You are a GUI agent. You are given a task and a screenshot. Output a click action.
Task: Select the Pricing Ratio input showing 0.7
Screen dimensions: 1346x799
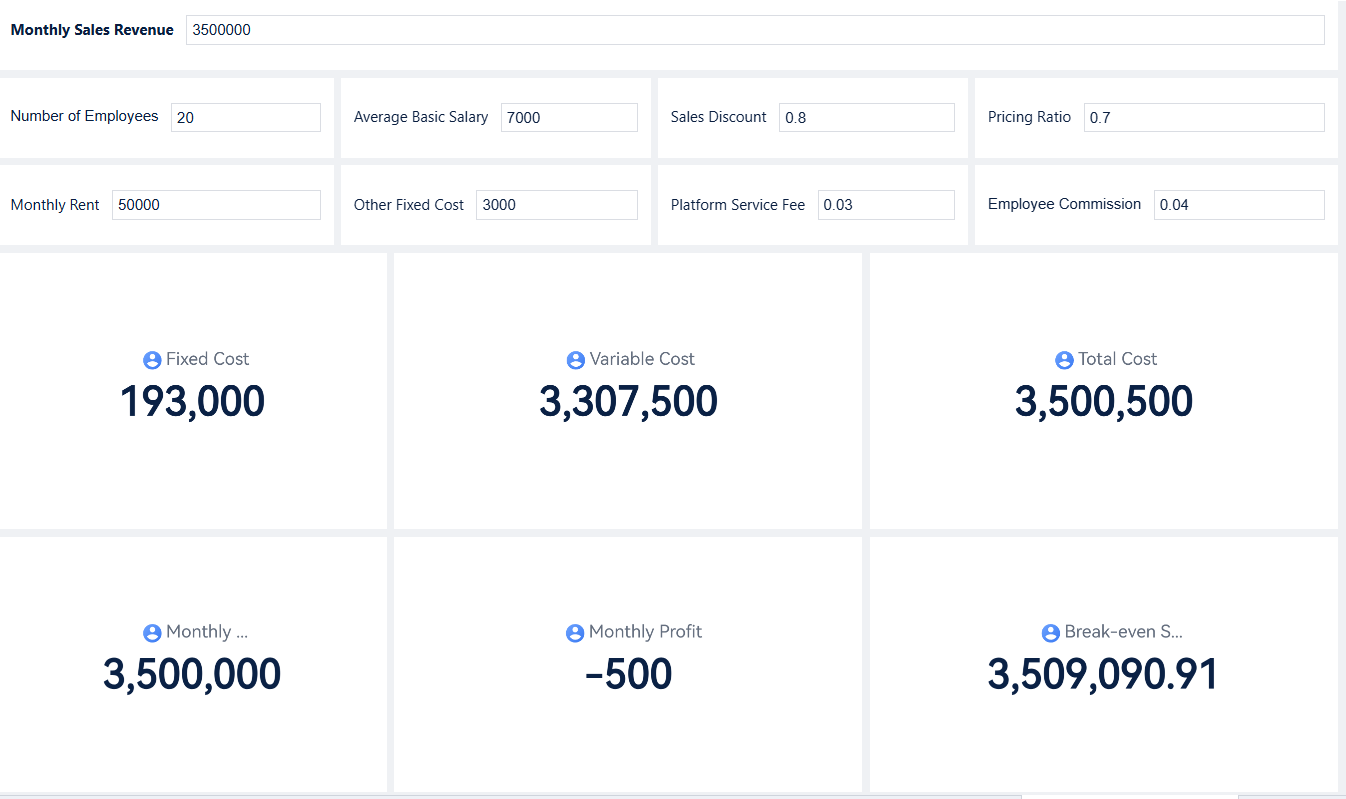click(1203, 117)
